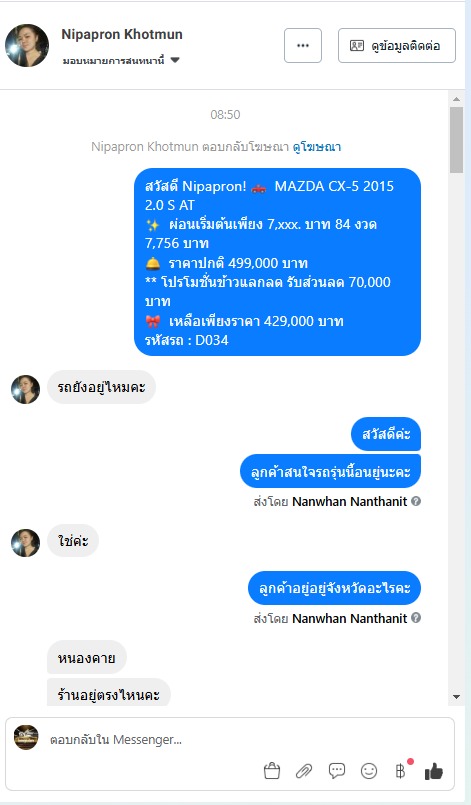Image resolution: width=471 pixels, height=805 pixels.
Task: Click the scrollbar down arrow
Action: [456, 697]
